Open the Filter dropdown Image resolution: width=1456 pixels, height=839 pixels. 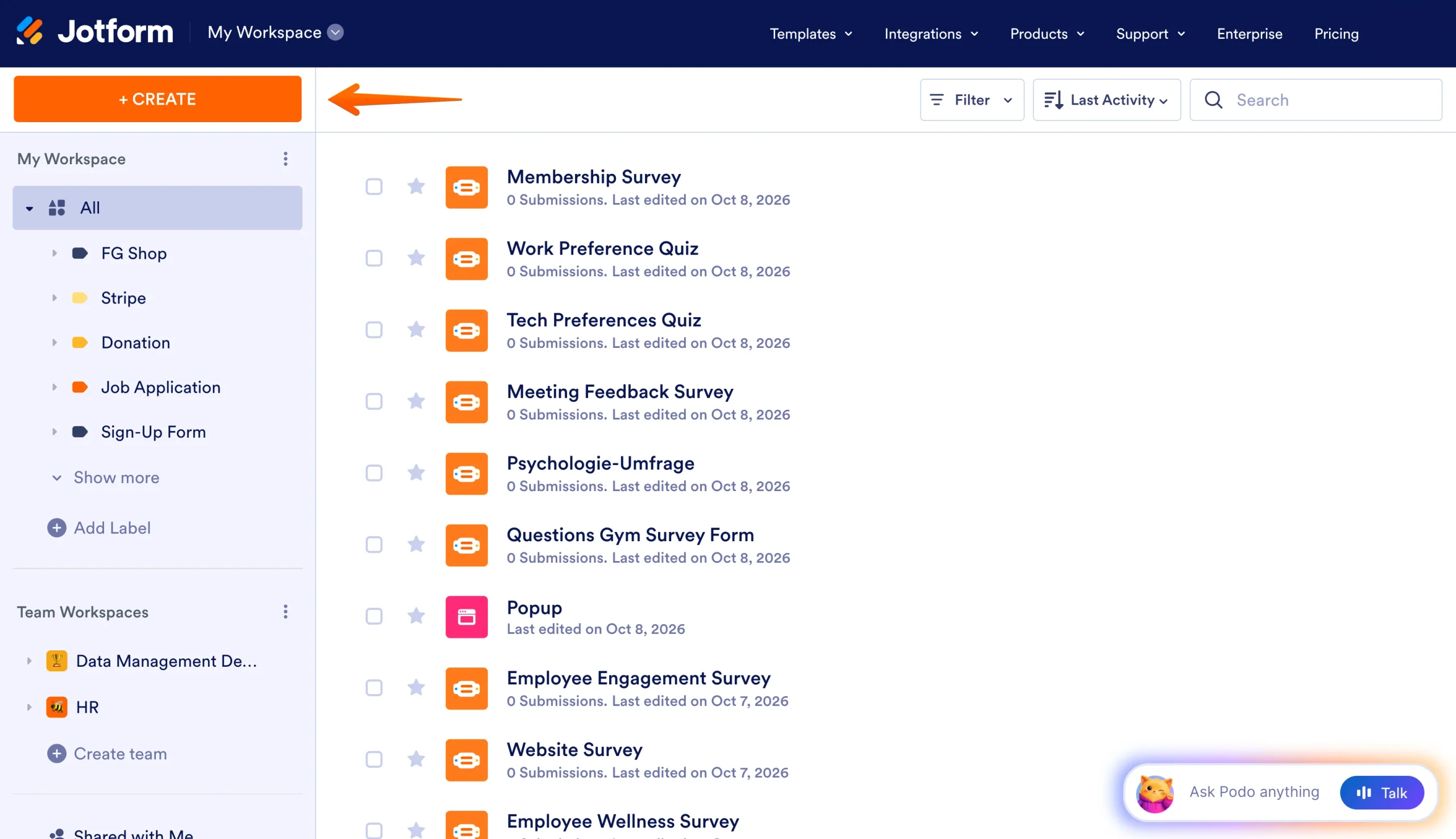972,100
